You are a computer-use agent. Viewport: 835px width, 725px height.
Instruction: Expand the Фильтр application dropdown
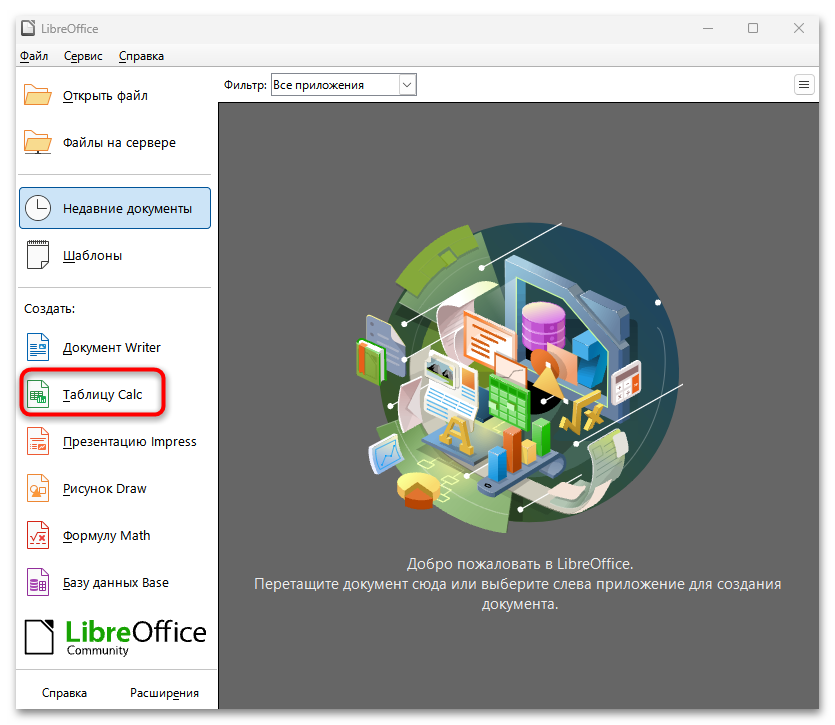click(406, 85)
